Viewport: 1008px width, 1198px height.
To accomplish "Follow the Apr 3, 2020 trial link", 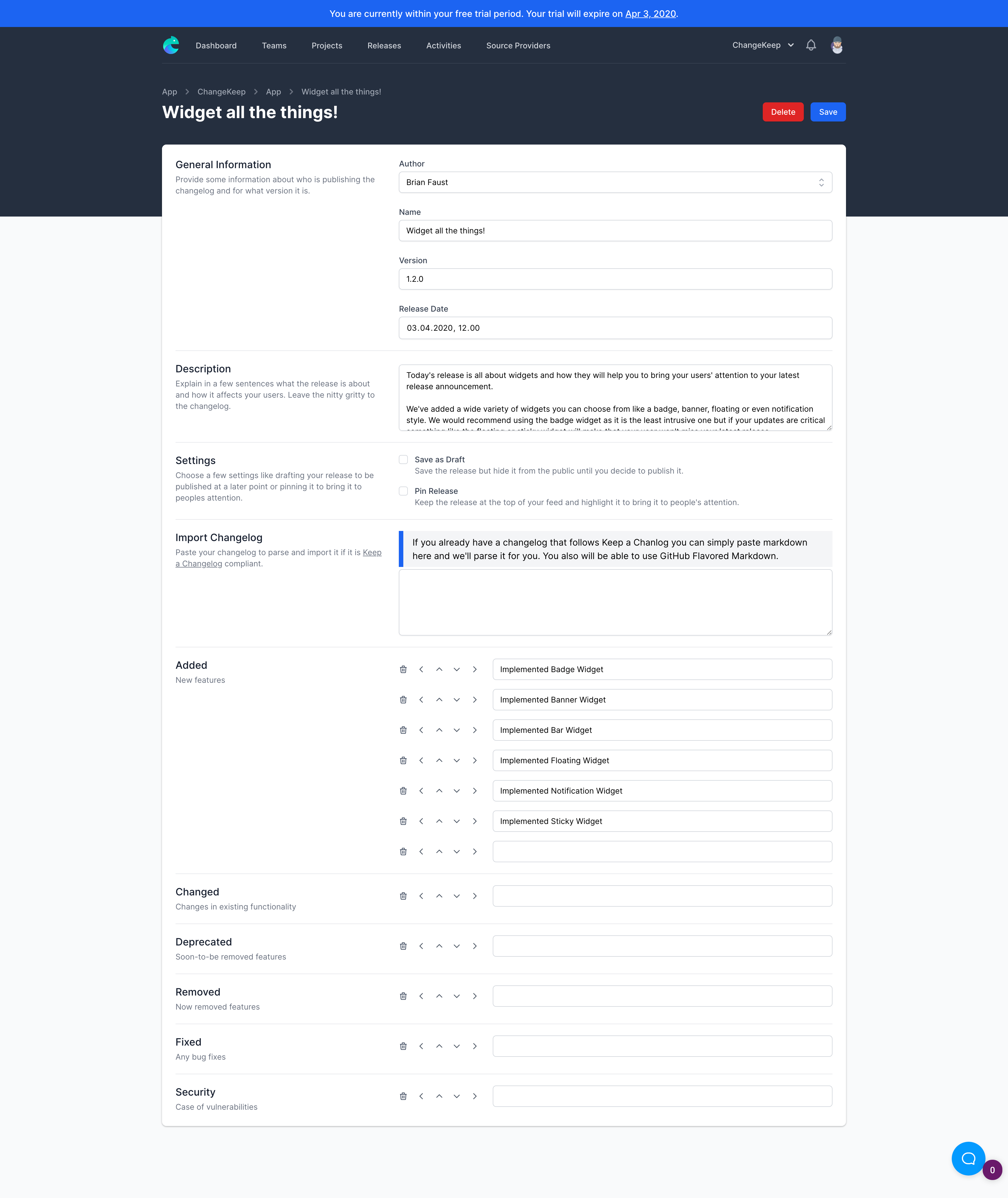I will (650, 14).
